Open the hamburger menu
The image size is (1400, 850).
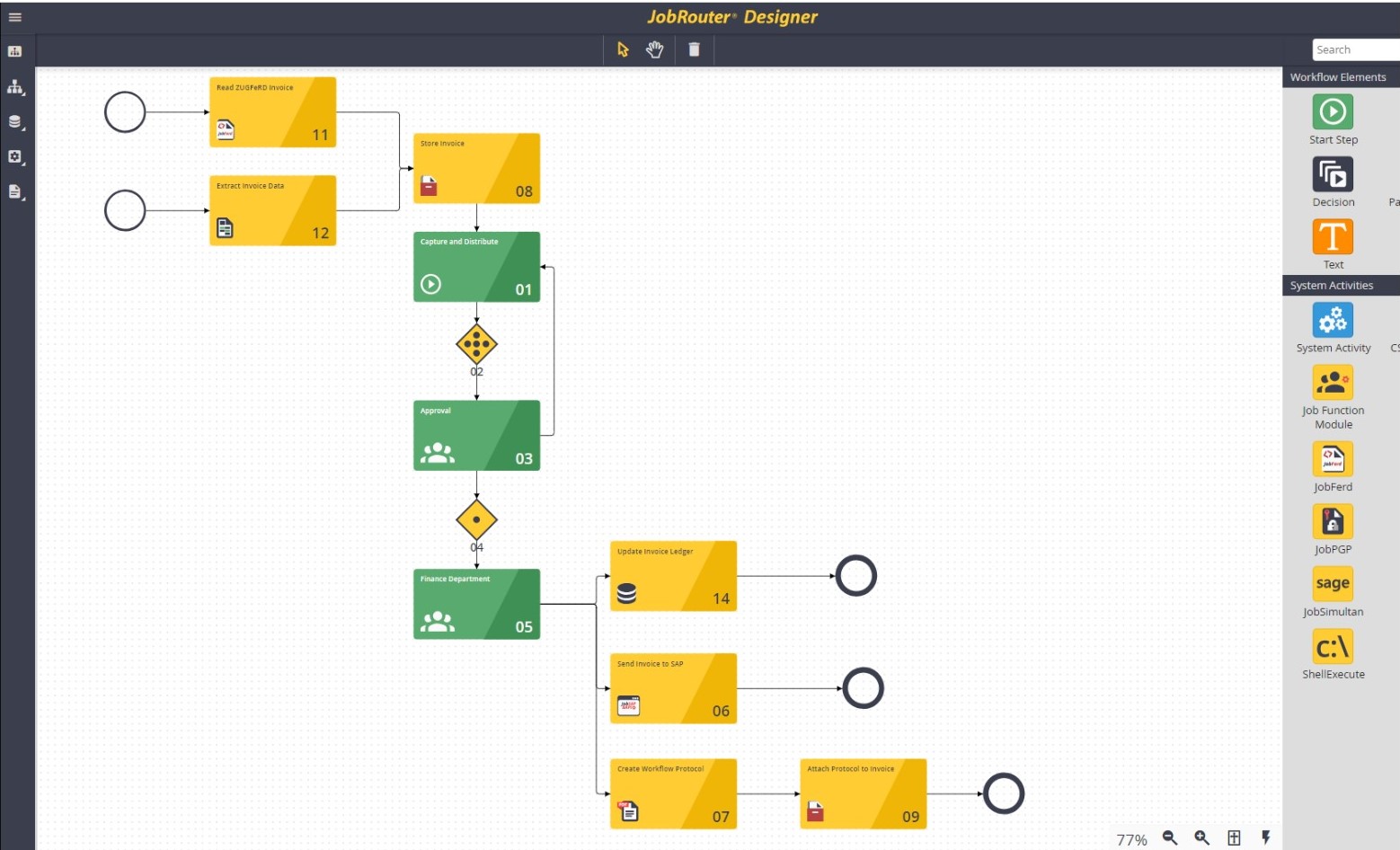15,17
